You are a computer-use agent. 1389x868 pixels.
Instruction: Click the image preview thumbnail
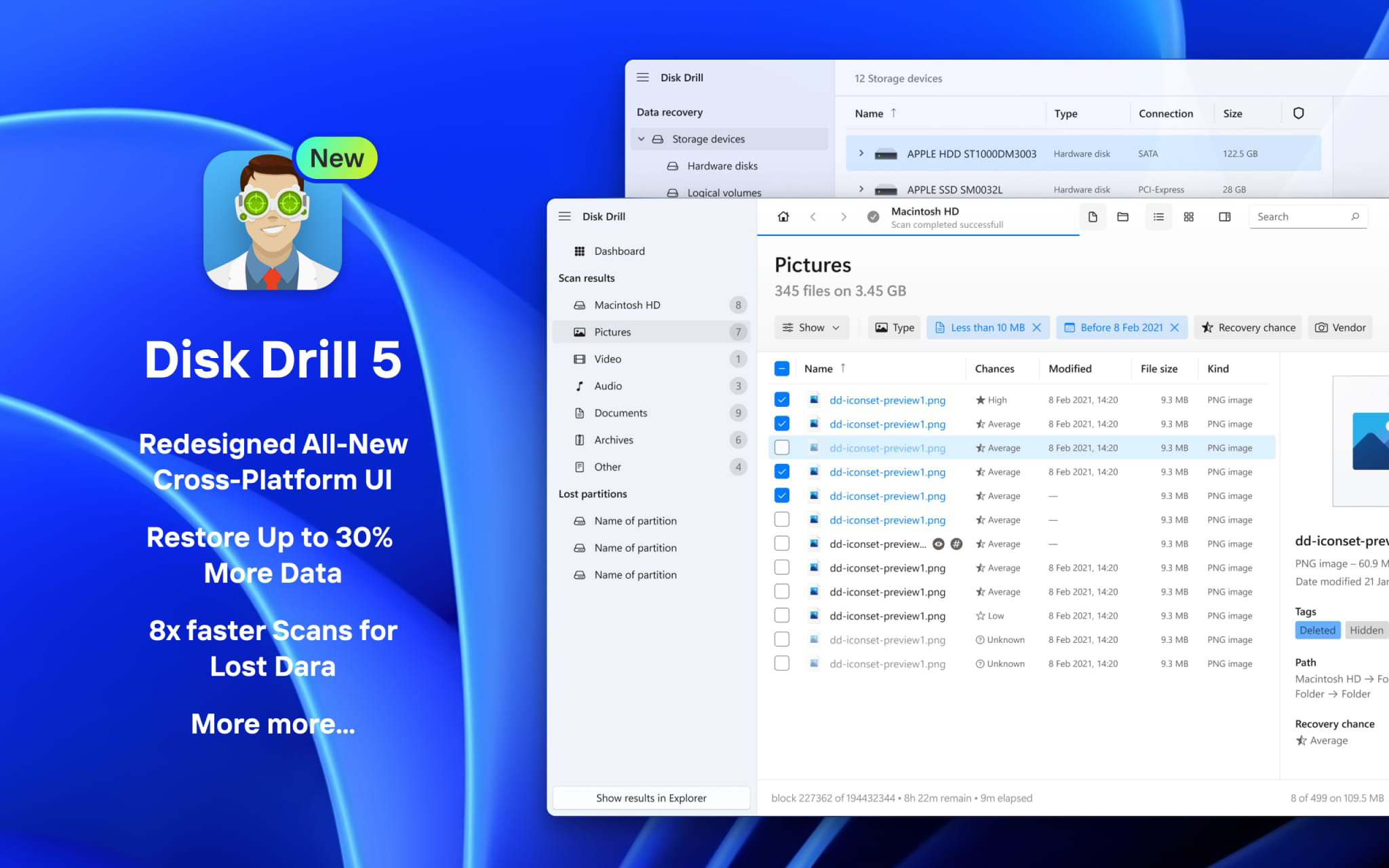[x=1362, y=441]
